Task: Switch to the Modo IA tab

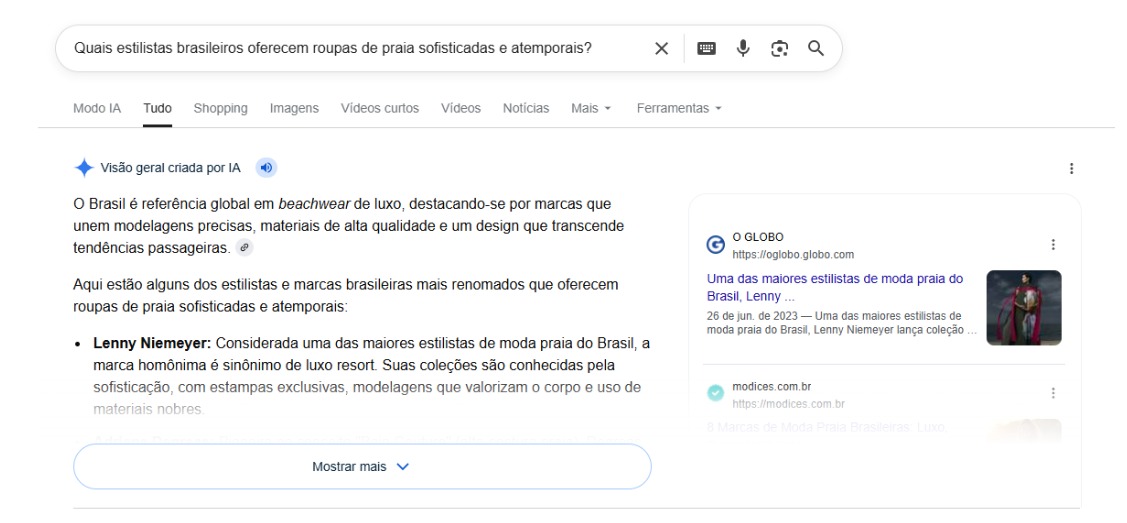Action: click(x=97, y=108)
